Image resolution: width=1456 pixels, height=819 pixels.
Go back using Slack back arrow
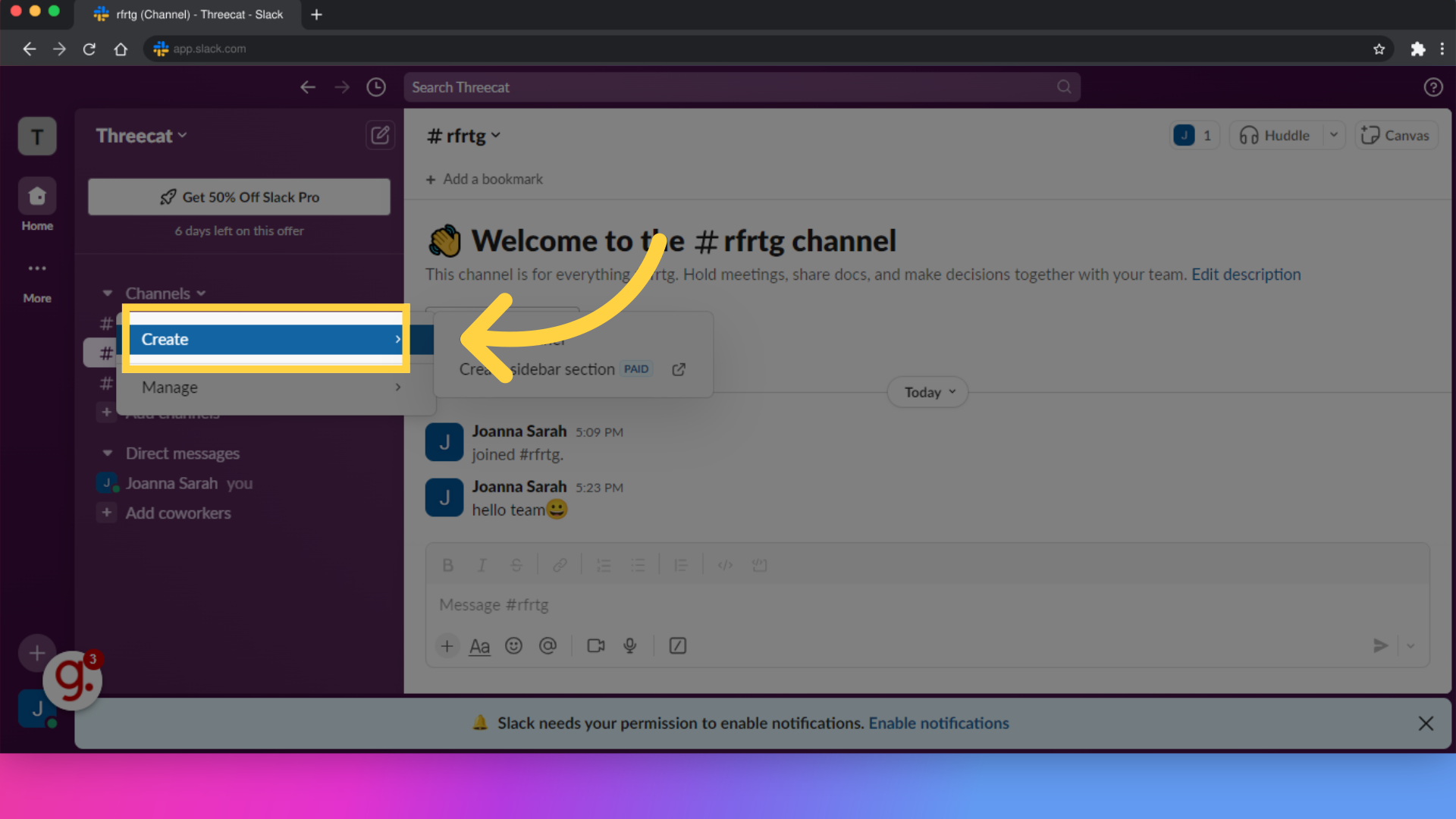(307, 87)
